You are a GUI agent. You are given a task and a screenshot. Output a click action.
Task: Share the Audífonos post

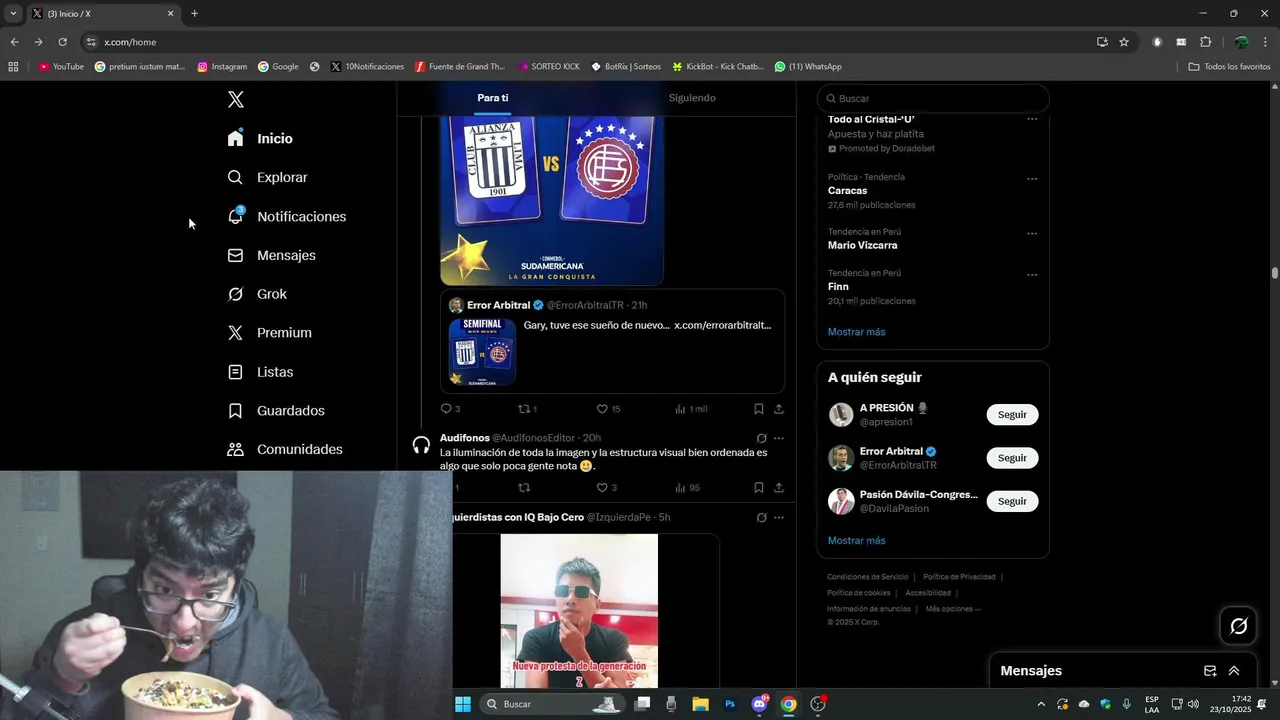tap(779, 488)
